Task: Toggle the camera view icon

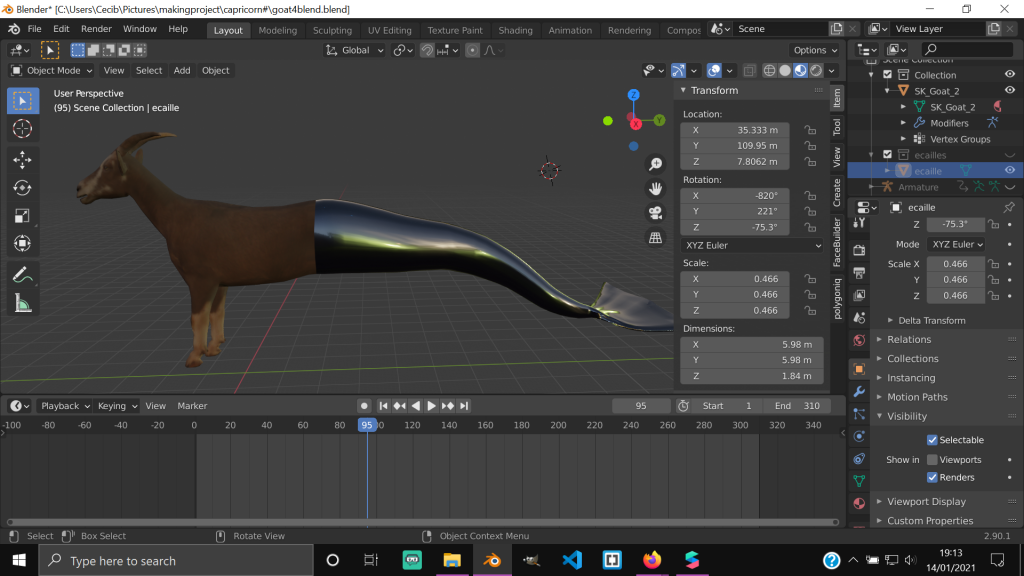Action: [x=656, y=212]
